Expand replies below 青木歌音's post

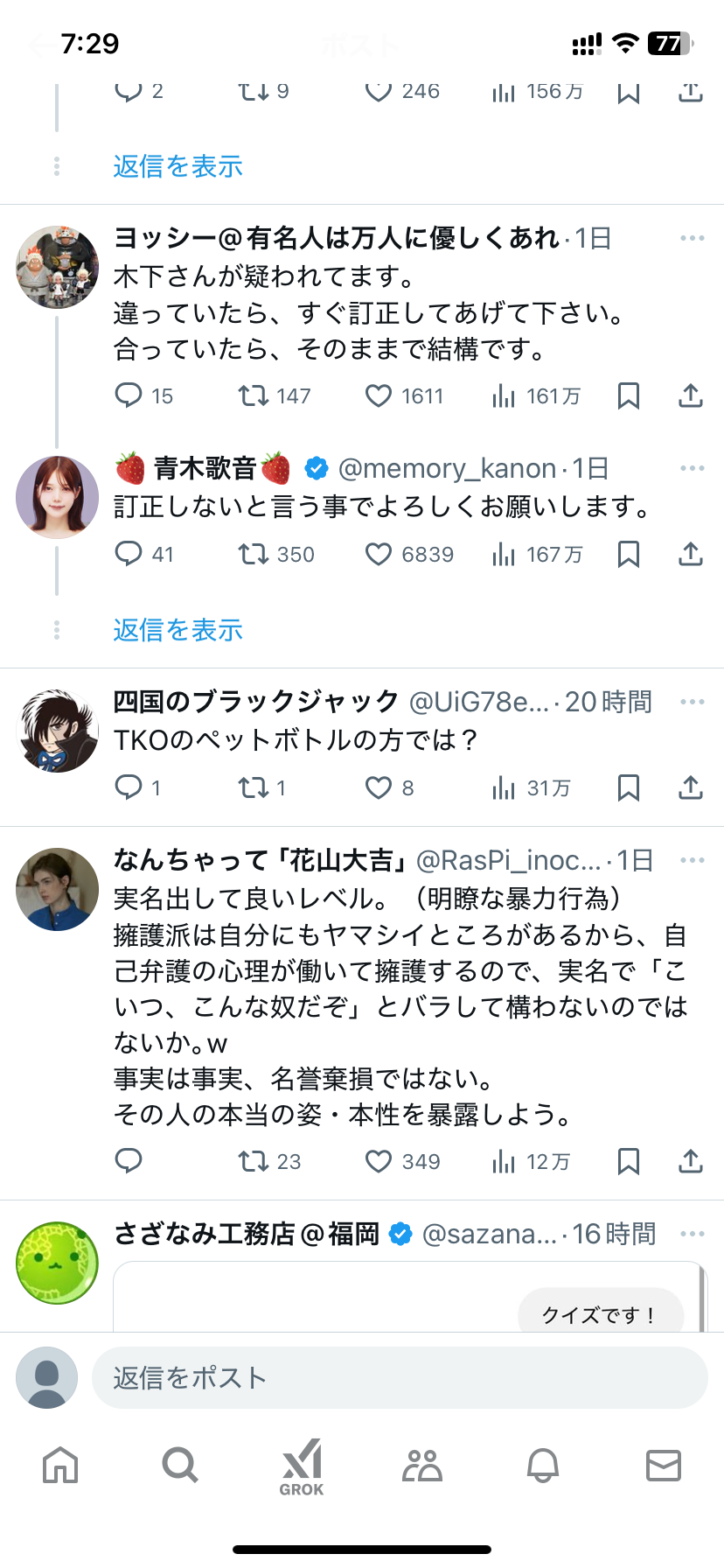coord(178,630)
